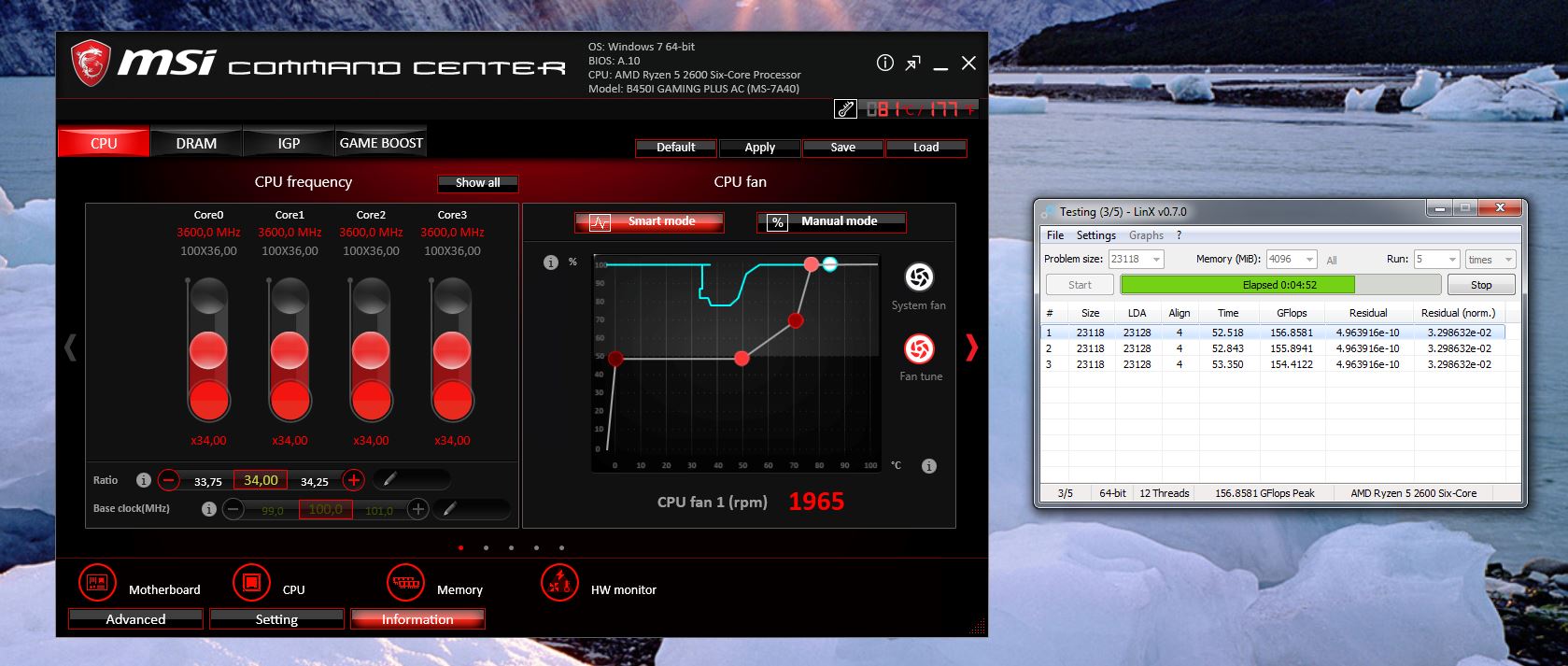Viewport: 1568px width, 666px height.
Task: Open the CPU information icon
Action: [250, 582]
